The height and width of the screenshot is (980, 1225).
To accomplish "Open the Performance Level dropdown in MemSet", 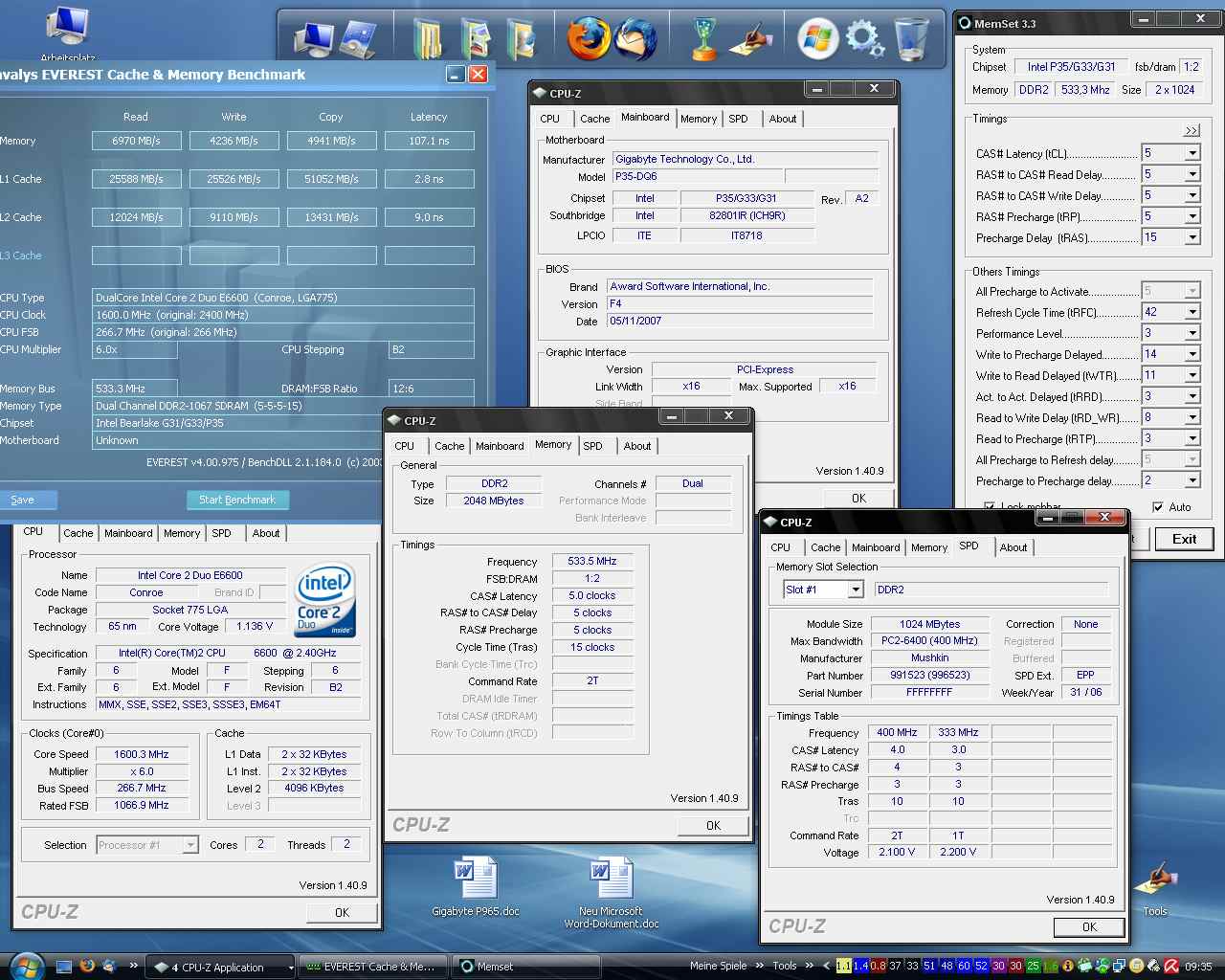I will click(x=1192, y=333).
